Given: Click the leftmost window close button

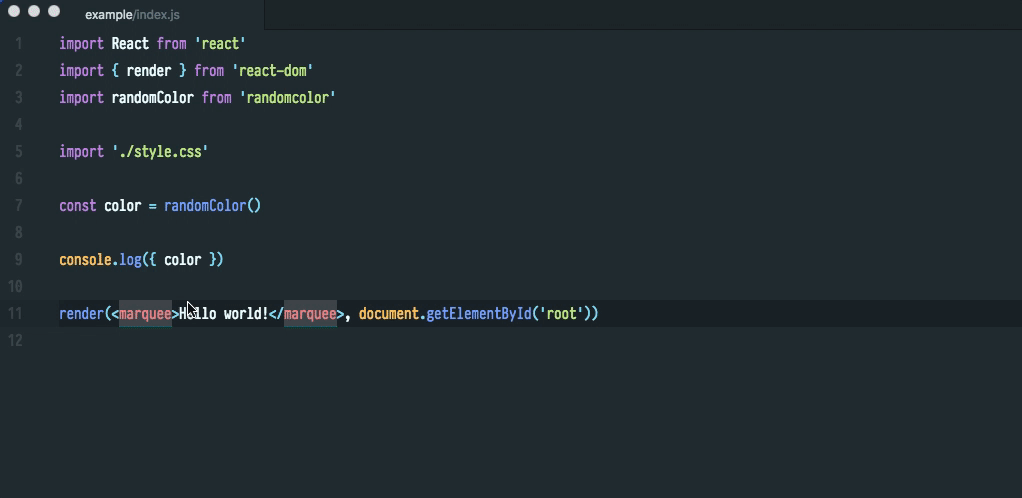Looking at the screenshot, I should (14, 11).
